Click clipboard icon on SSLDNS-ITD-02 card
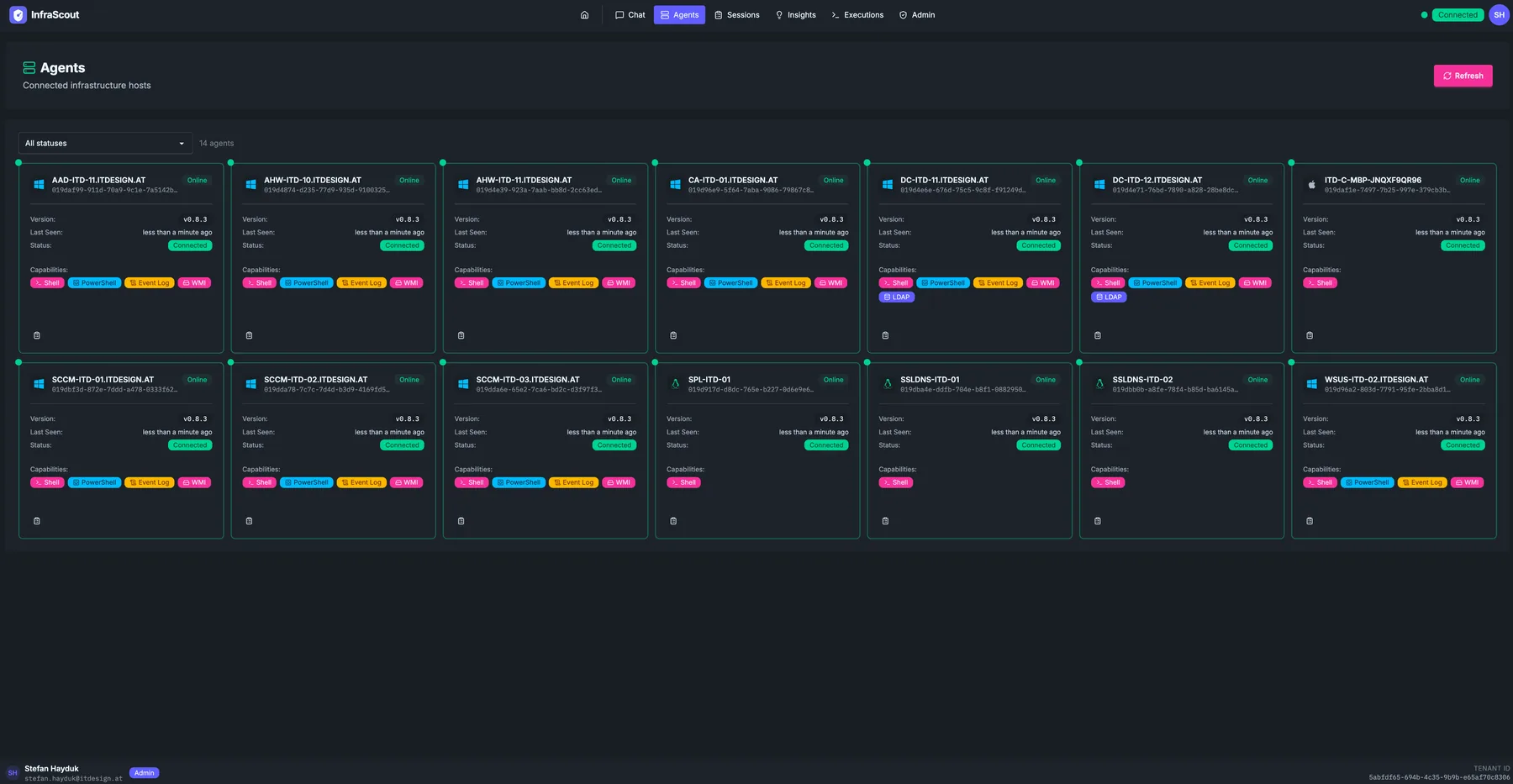This screenshot has height=784, width=1513. (1098, 521)
